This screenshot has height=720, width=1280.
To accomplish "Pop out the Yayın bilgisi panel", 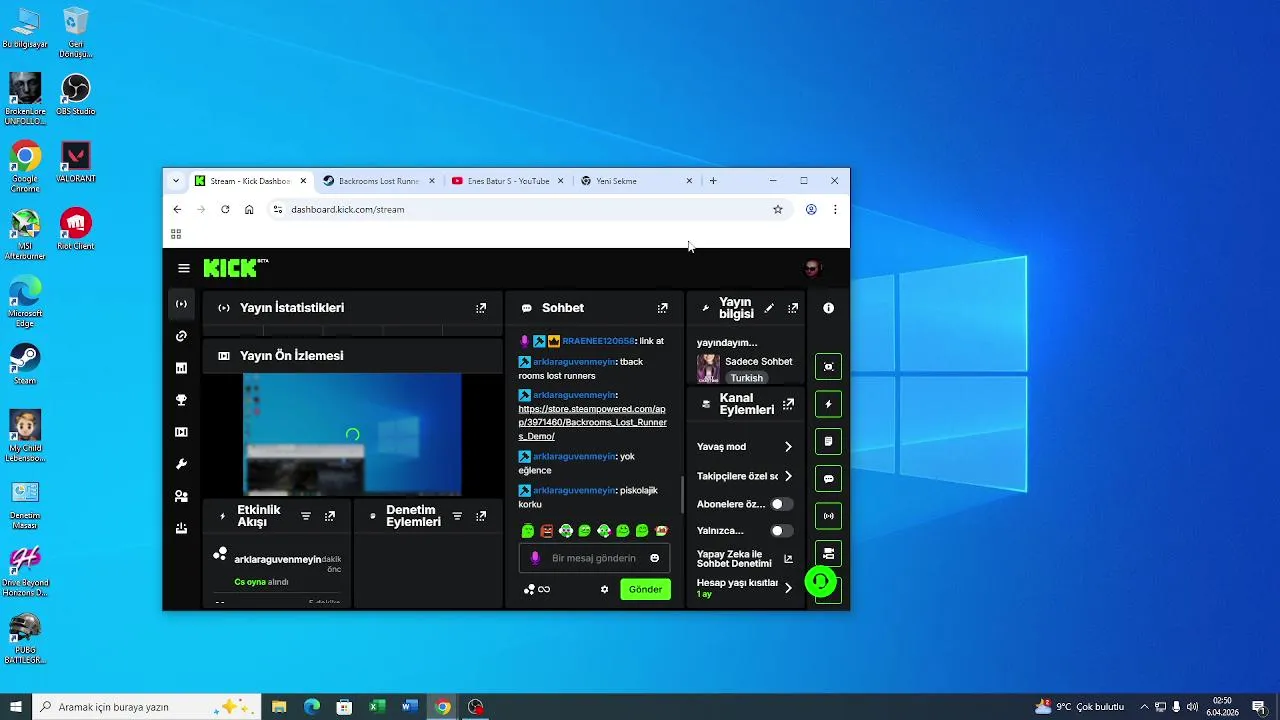I will [793, 308].
